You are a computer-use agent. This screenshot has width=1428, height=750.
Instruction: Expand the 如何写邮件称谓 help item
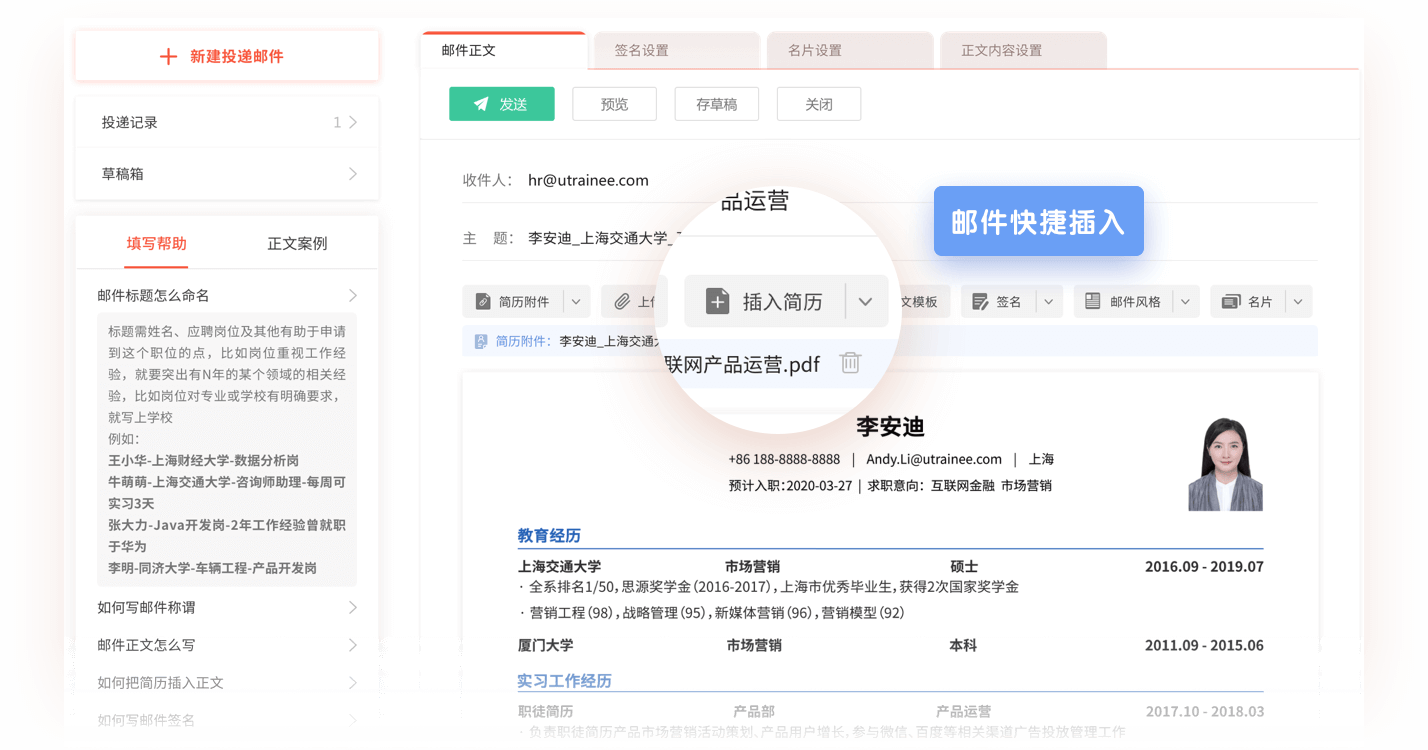226,607
